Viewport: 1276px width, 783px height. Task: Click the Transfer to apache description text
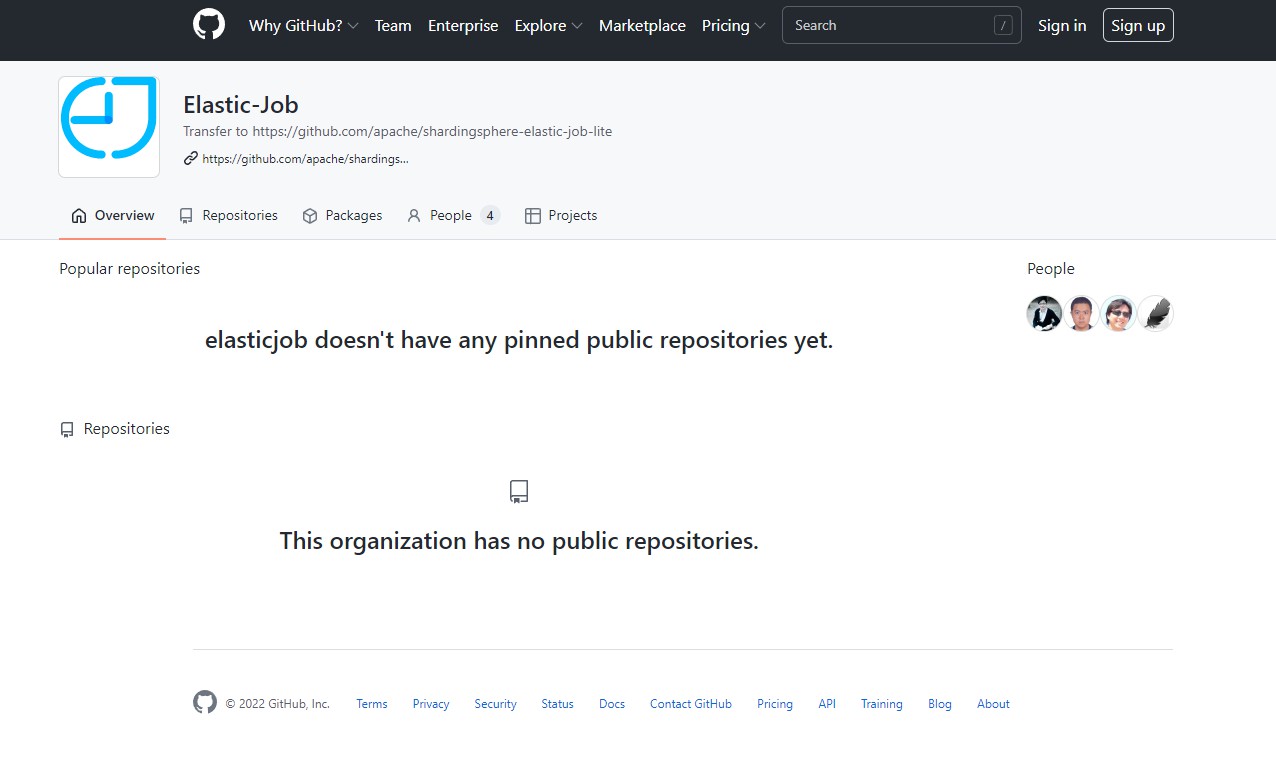(x=397, y=131)
